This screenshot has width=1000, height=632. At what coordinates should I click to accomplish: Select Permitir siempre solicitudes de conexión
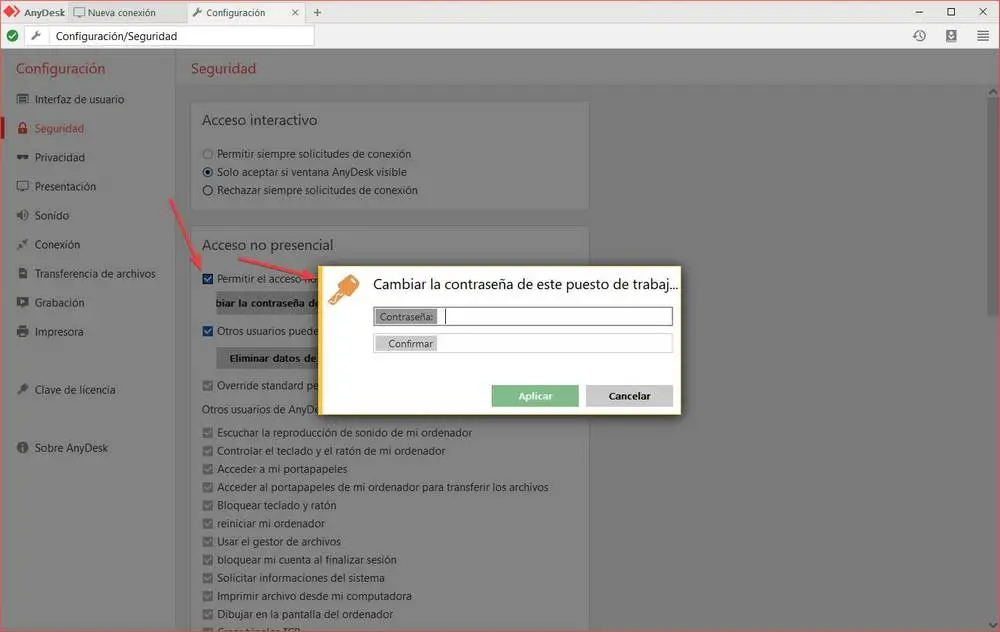[x=207, y=154]
